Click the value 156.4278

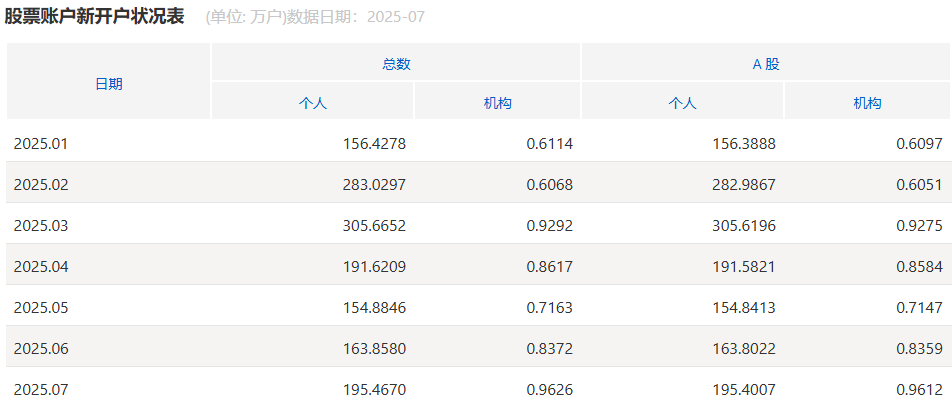tap(374, 144)
